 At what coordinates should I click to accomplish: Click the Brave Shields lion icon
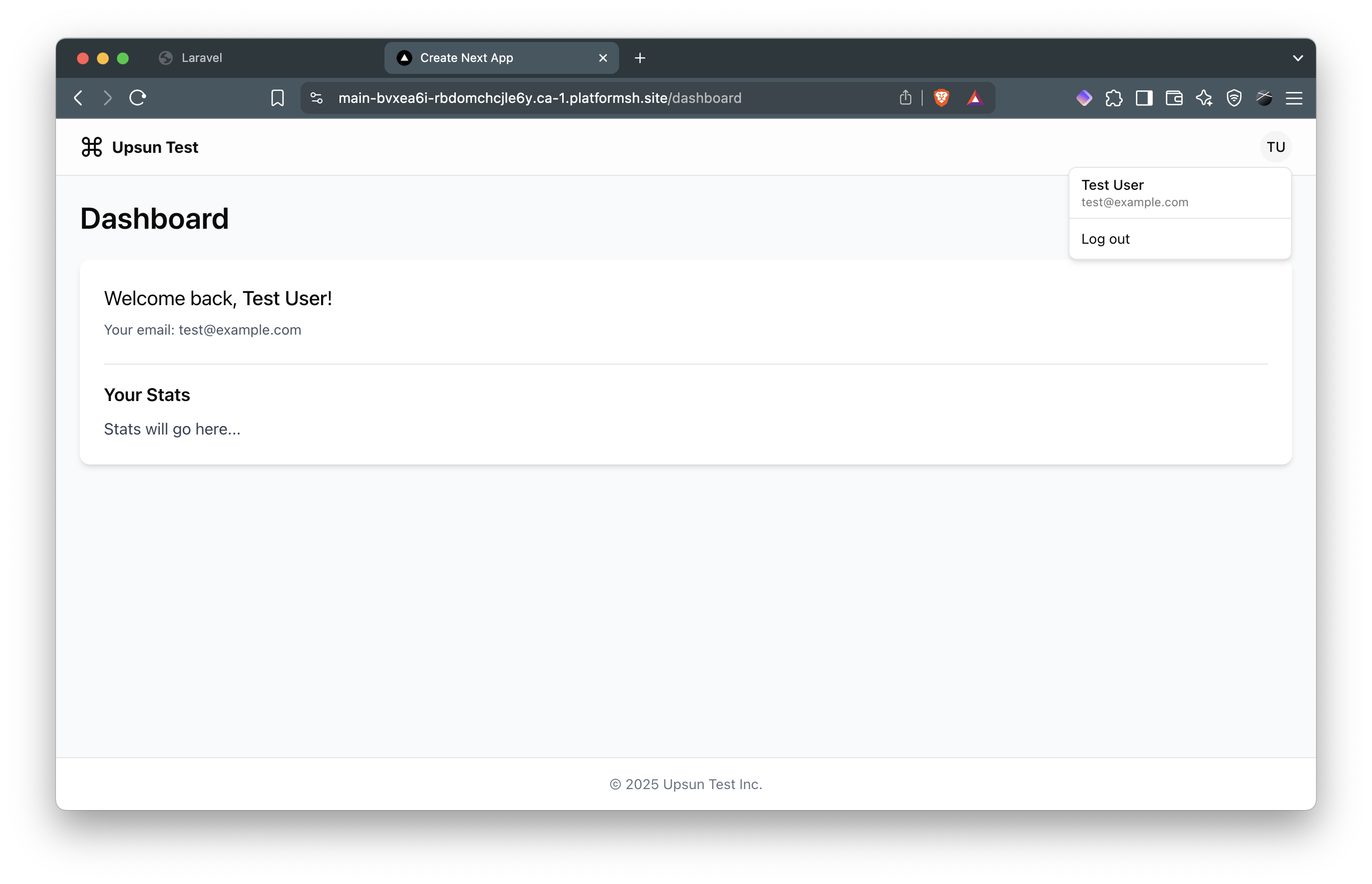(x=941, y=98)
